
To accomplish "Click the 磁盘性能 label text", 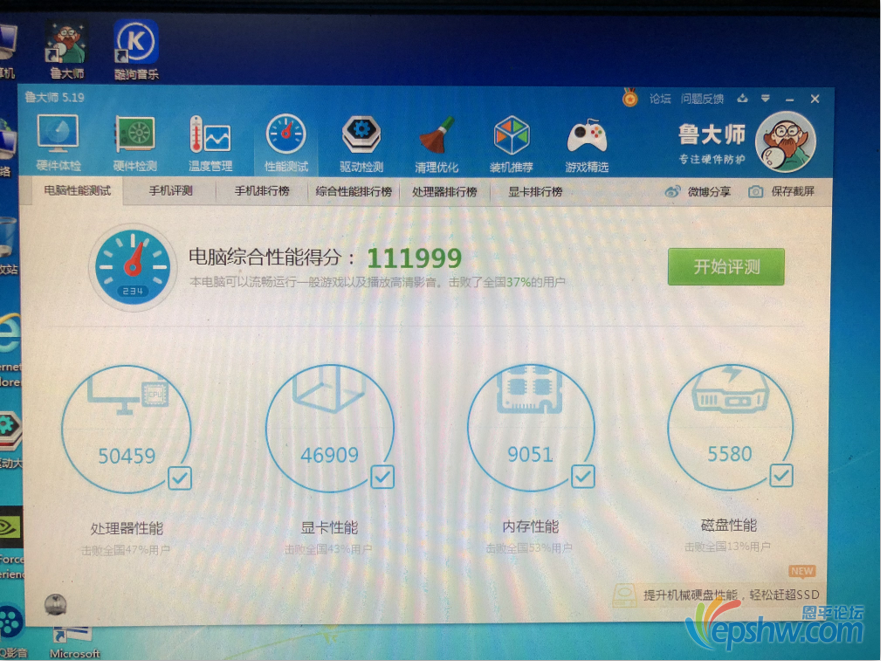I will [x=729, y=525].
